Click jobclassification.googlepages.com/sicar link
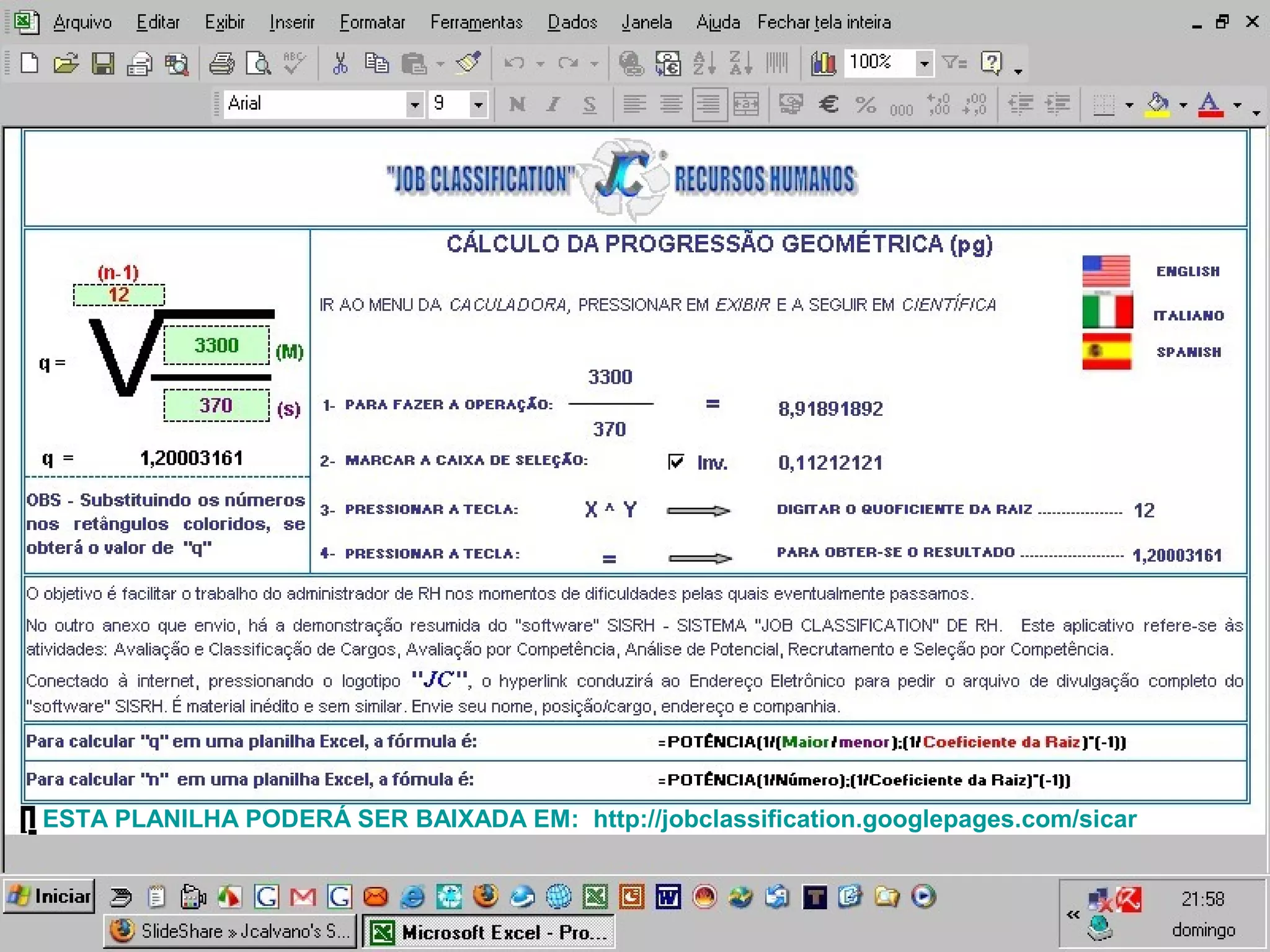Image resolution: width=1270 pixels, height=952 pixels. point(864,819)
